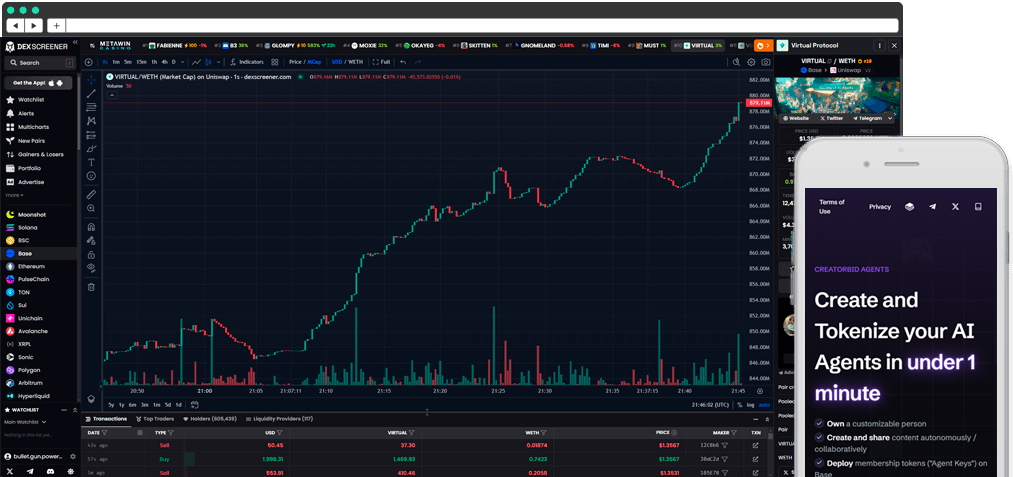Undo the last chart action
This screenshot has width=1013, height=477.
[x=403, y=62]
